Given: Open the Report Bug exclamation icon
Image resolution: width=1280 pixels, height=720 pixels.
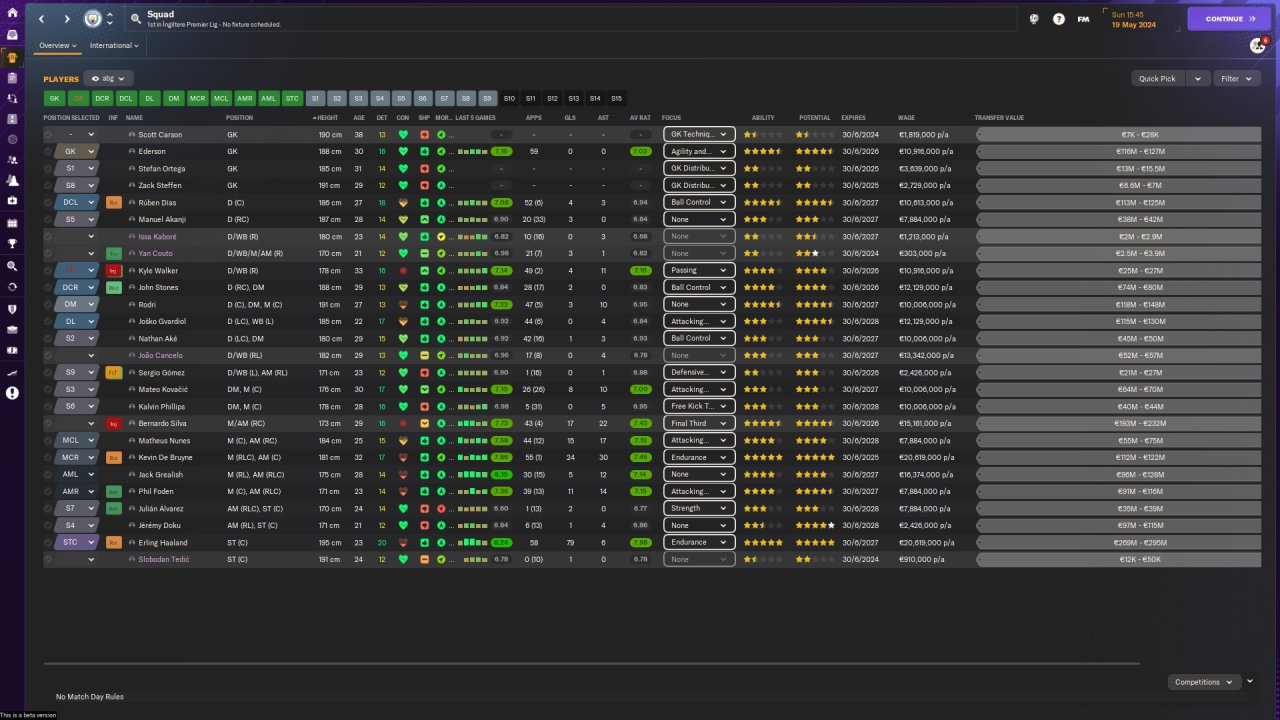Looking at the screenshot, I should [x=12, y=393].
